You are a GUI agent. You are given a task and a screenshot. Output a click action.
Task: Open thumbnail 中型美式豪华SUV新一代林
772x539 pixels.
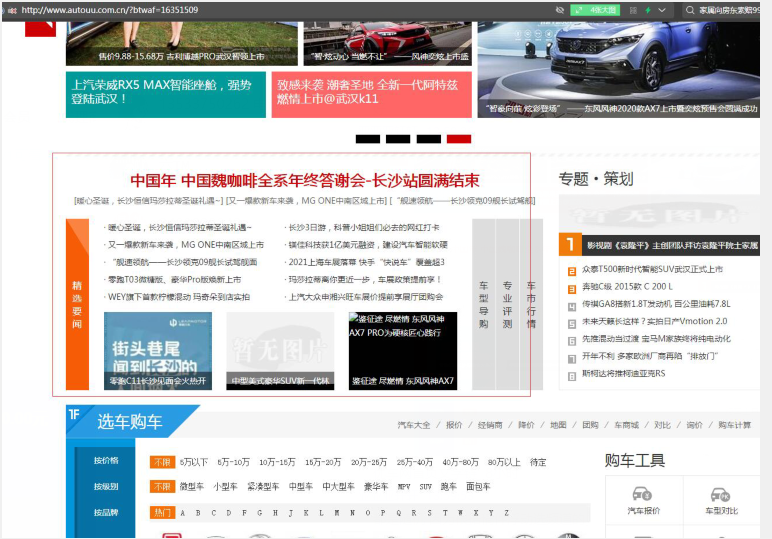(280, 351)
